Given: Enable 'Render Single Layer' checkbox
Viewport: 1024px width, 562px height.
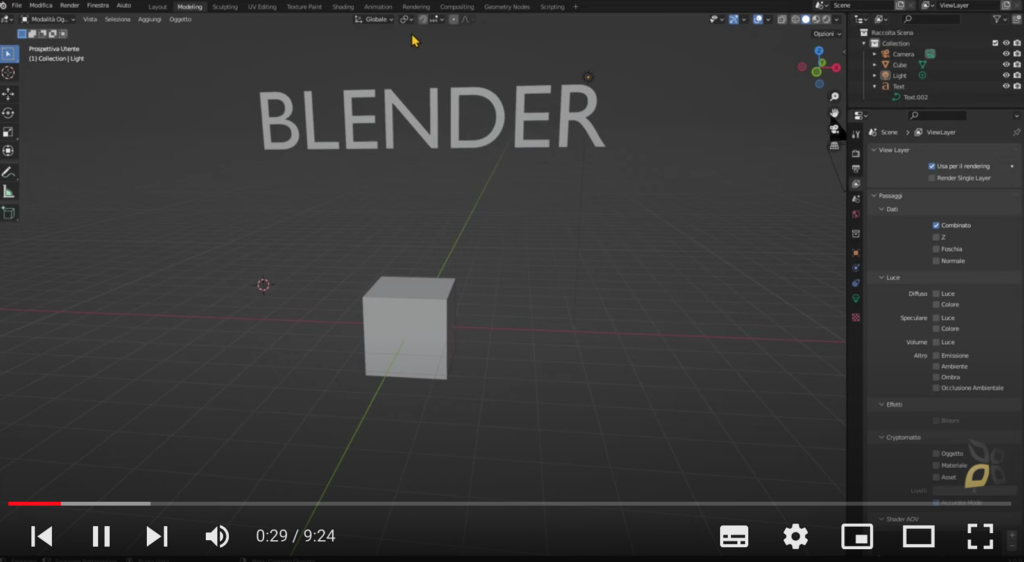Looking at the screenshot, I should pos(932,178).
